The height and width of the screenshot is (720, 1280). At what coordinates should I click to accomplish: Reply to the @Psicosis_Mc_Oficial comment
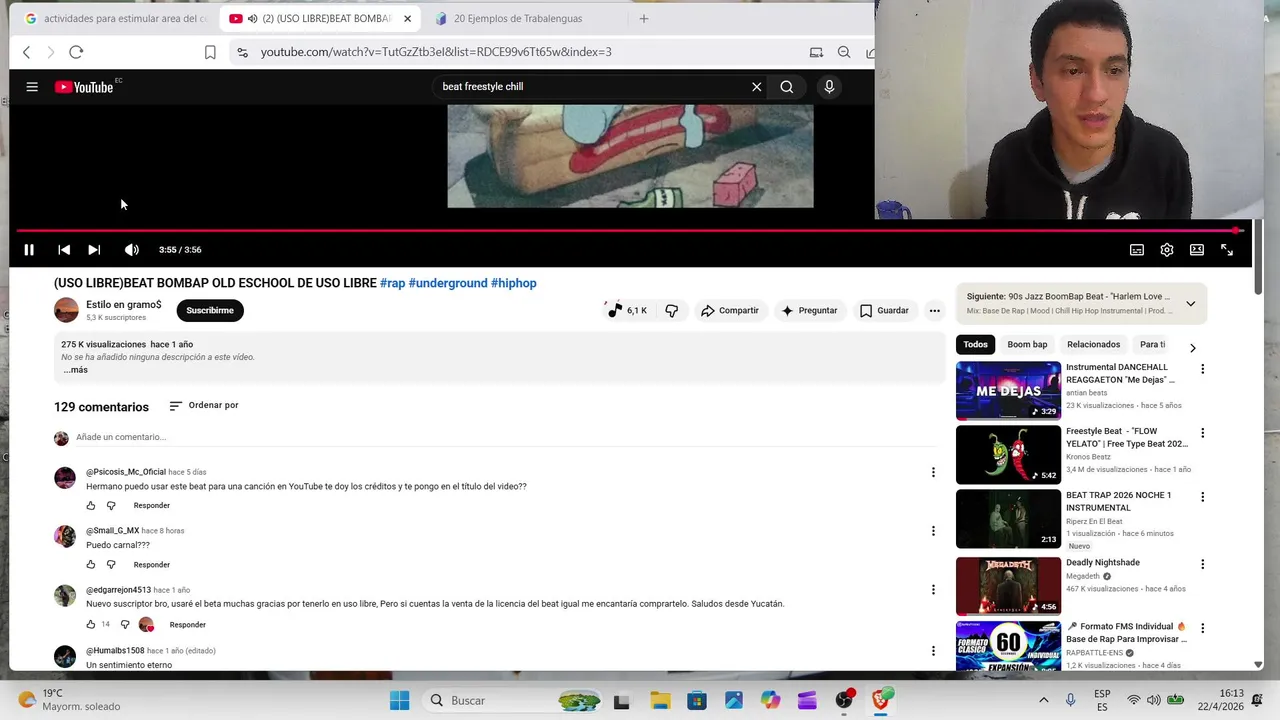point(152,506)
